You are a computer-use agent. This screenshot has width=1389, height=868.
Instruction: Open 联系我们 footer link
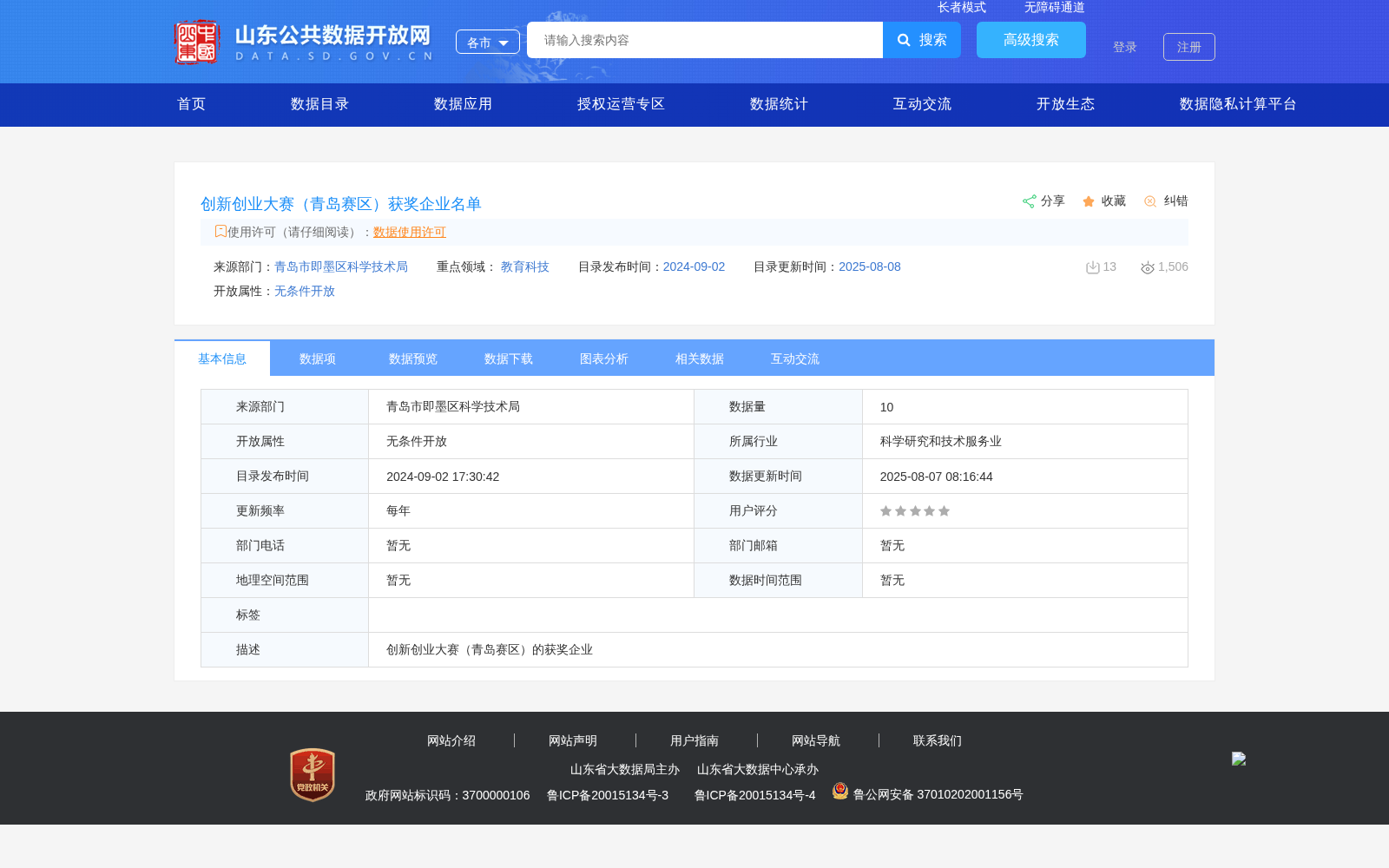(938, 740)
